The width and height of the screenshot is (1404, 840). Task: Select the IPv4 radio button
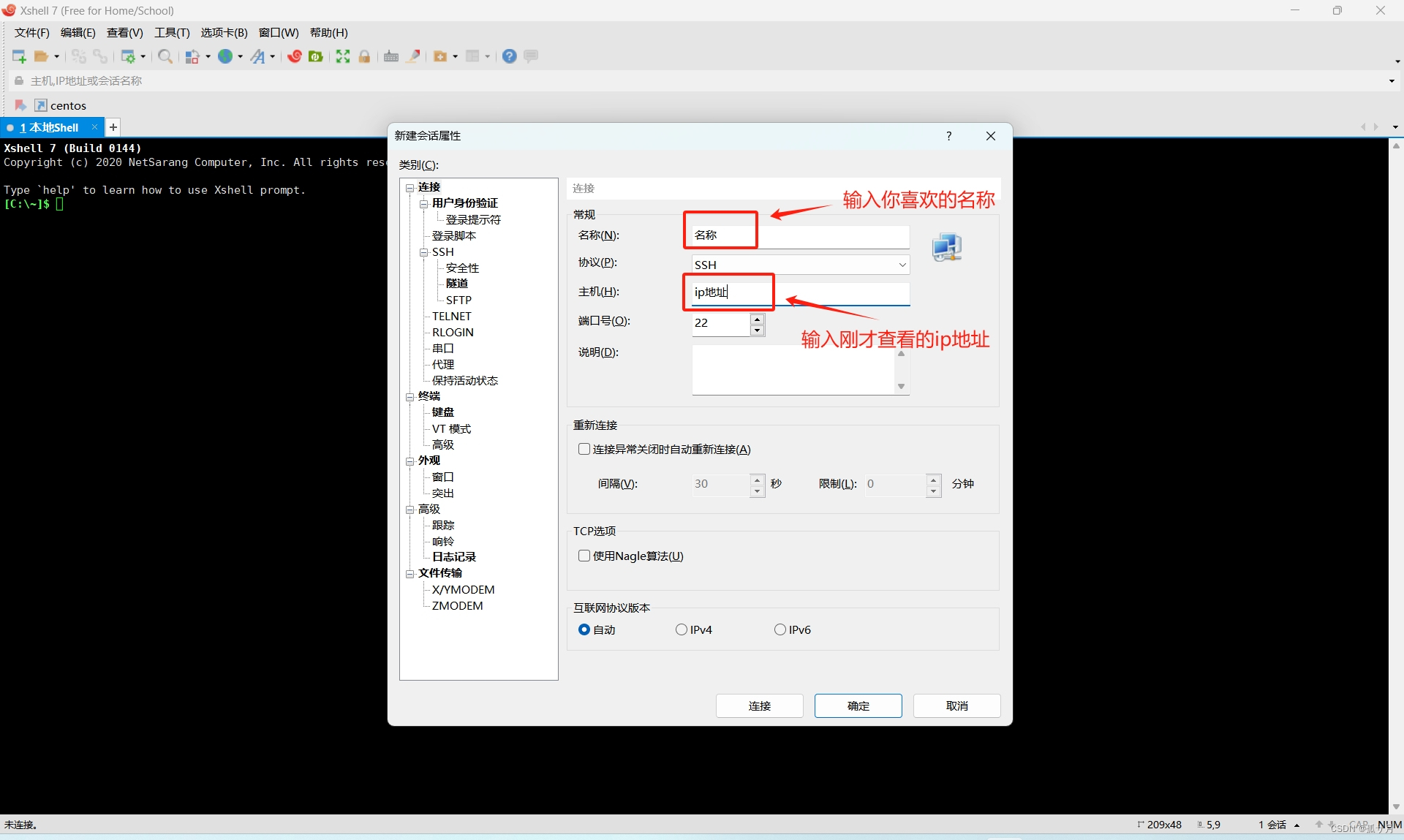point(682,629)
